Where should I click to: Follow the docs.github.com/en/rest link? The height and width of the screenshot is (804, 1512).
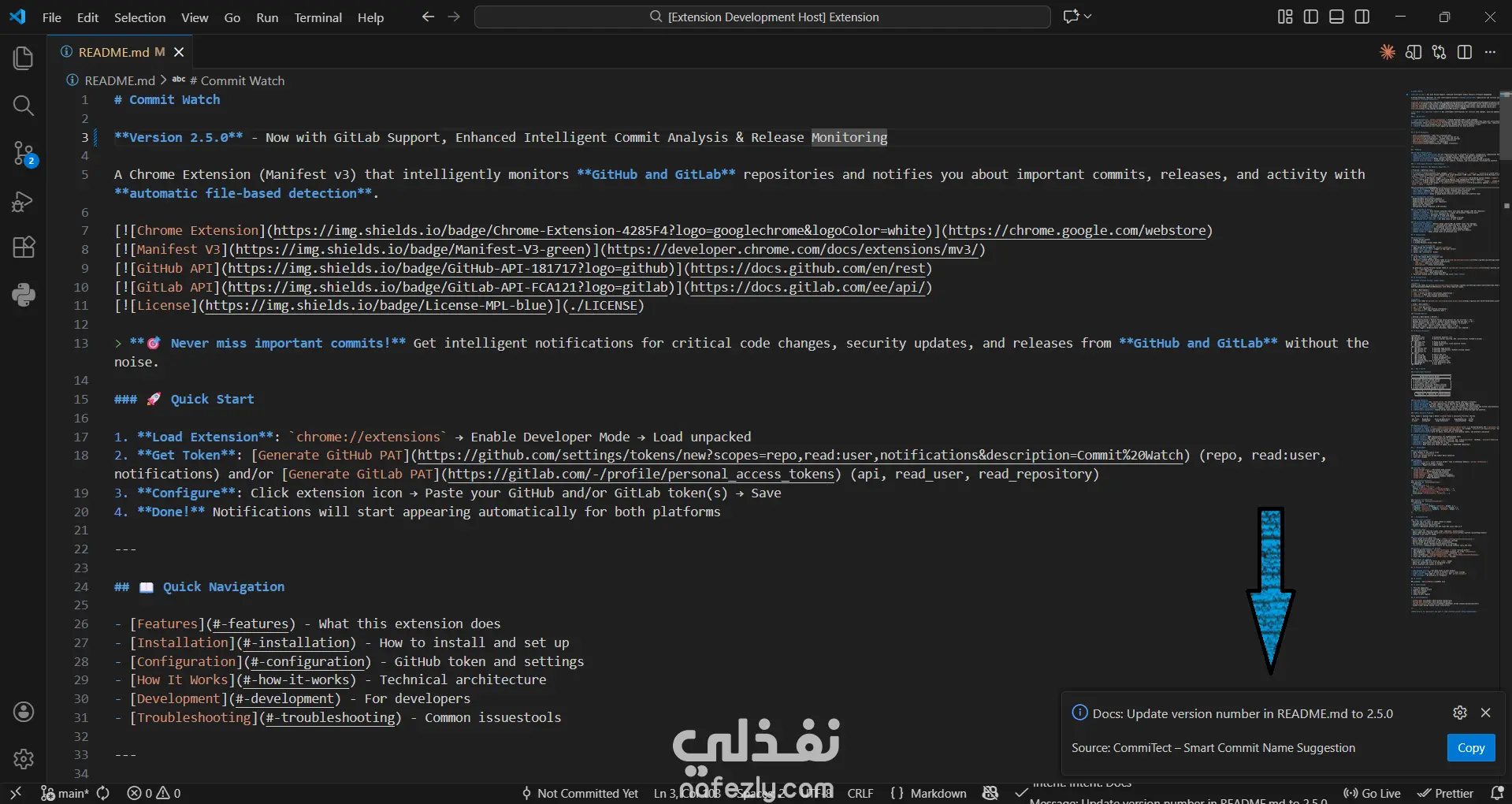[808, 268]
